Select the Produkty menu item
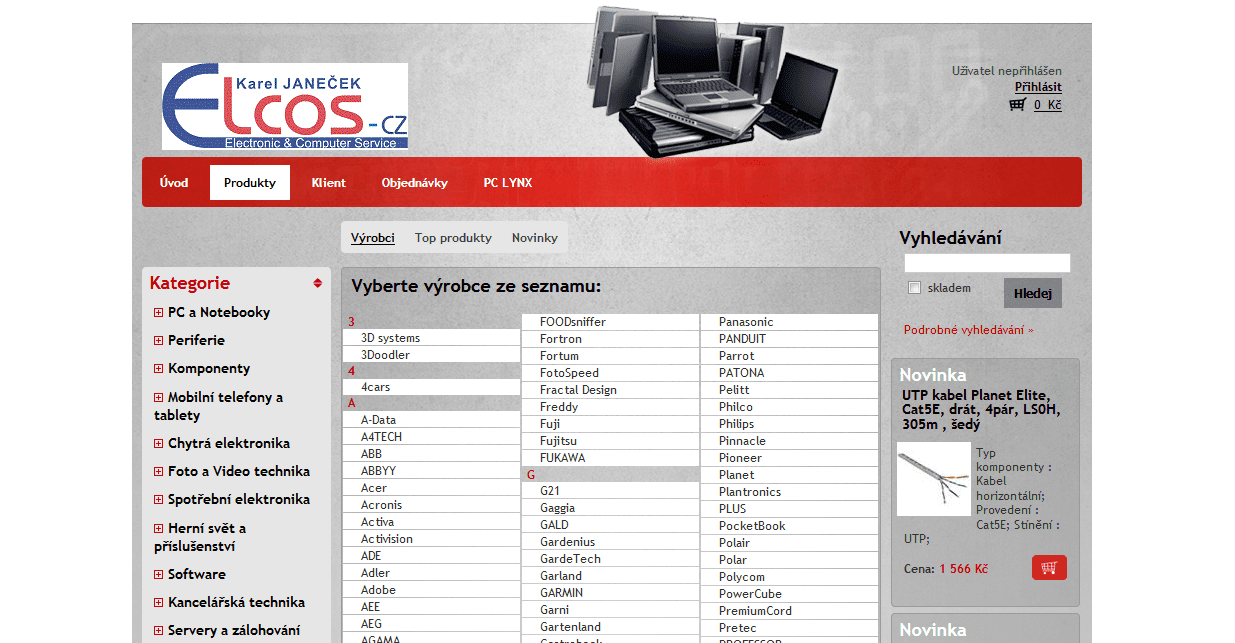The image size is (1235, 643). [250, 183]
